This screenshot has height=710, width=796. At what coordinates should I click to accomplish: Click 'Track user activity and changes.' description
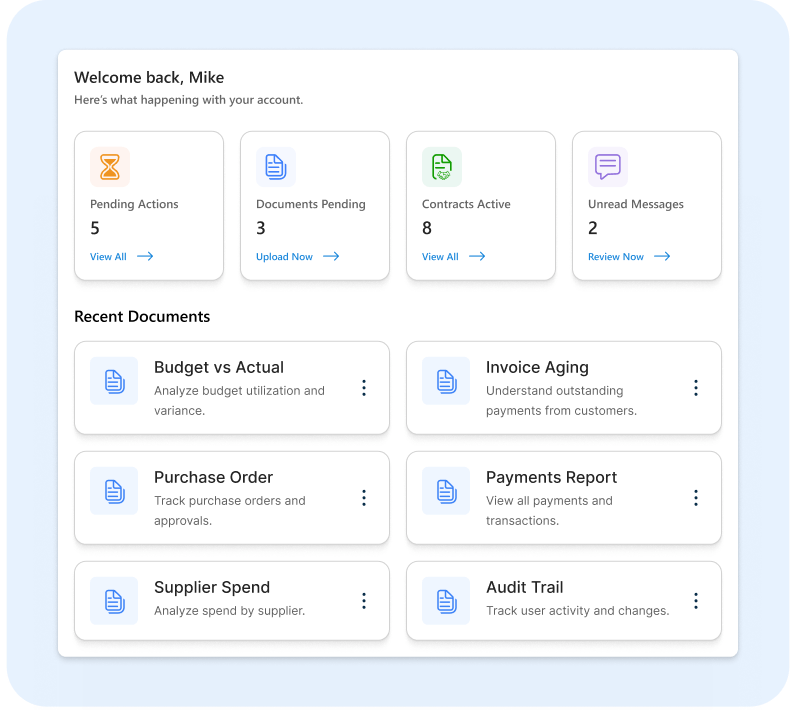(578, 611)
